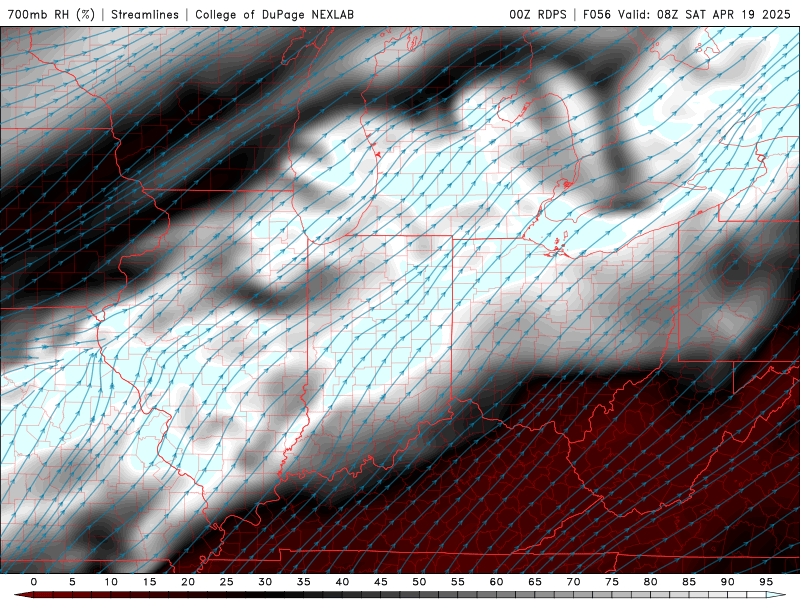Click the 15 label on the colorbar
This screenshot has height=600, width=800.
(149, 582)
